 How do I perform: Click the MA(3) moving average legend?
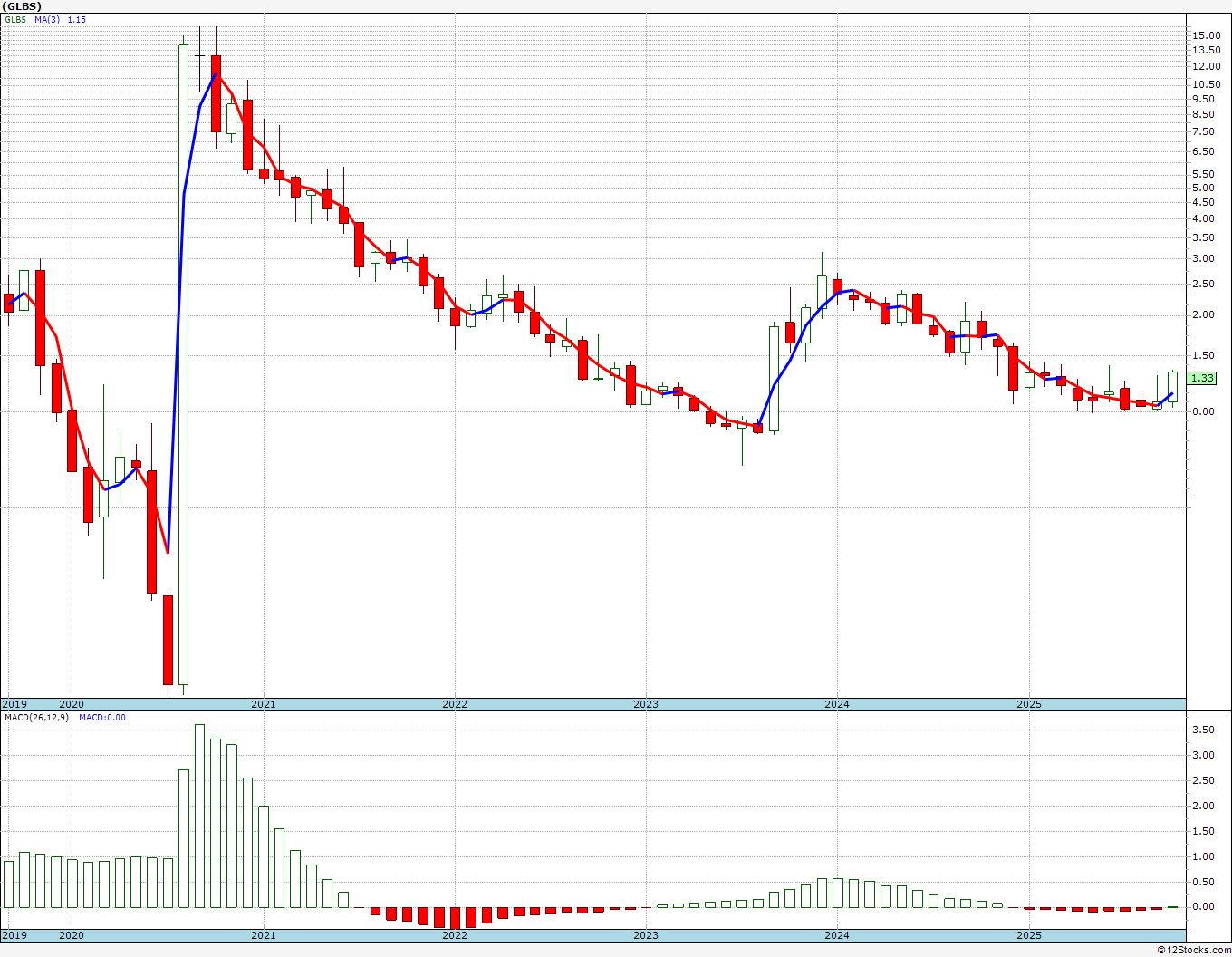(x=47, y=19)
